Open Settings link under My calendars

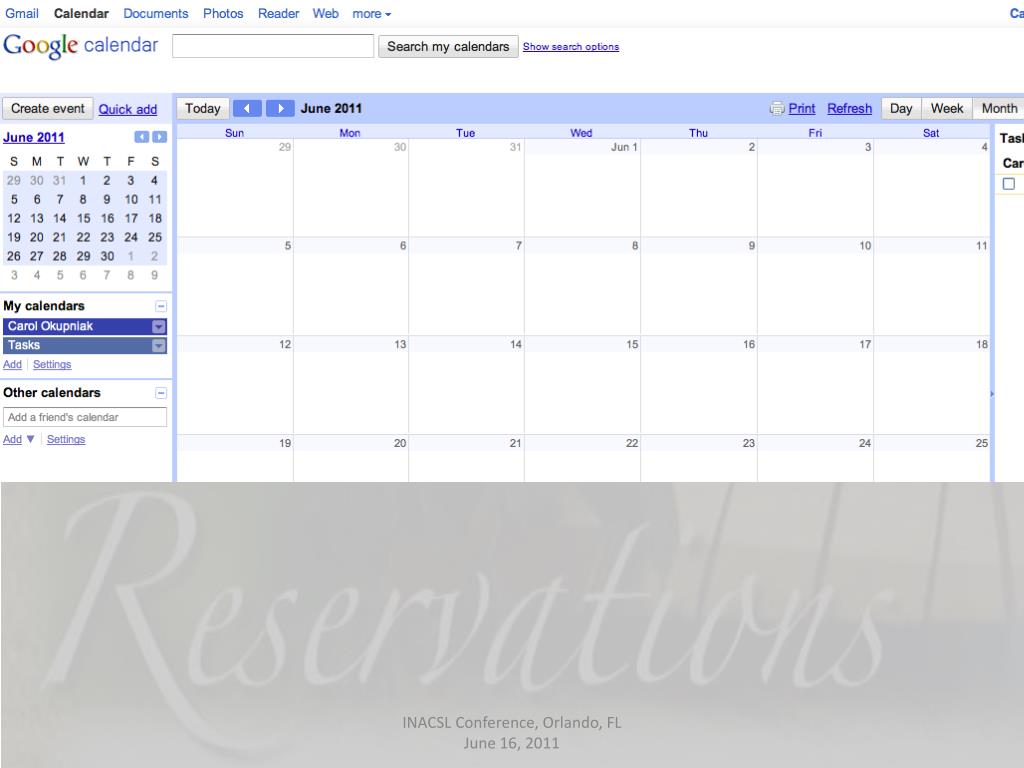[52, 364]
